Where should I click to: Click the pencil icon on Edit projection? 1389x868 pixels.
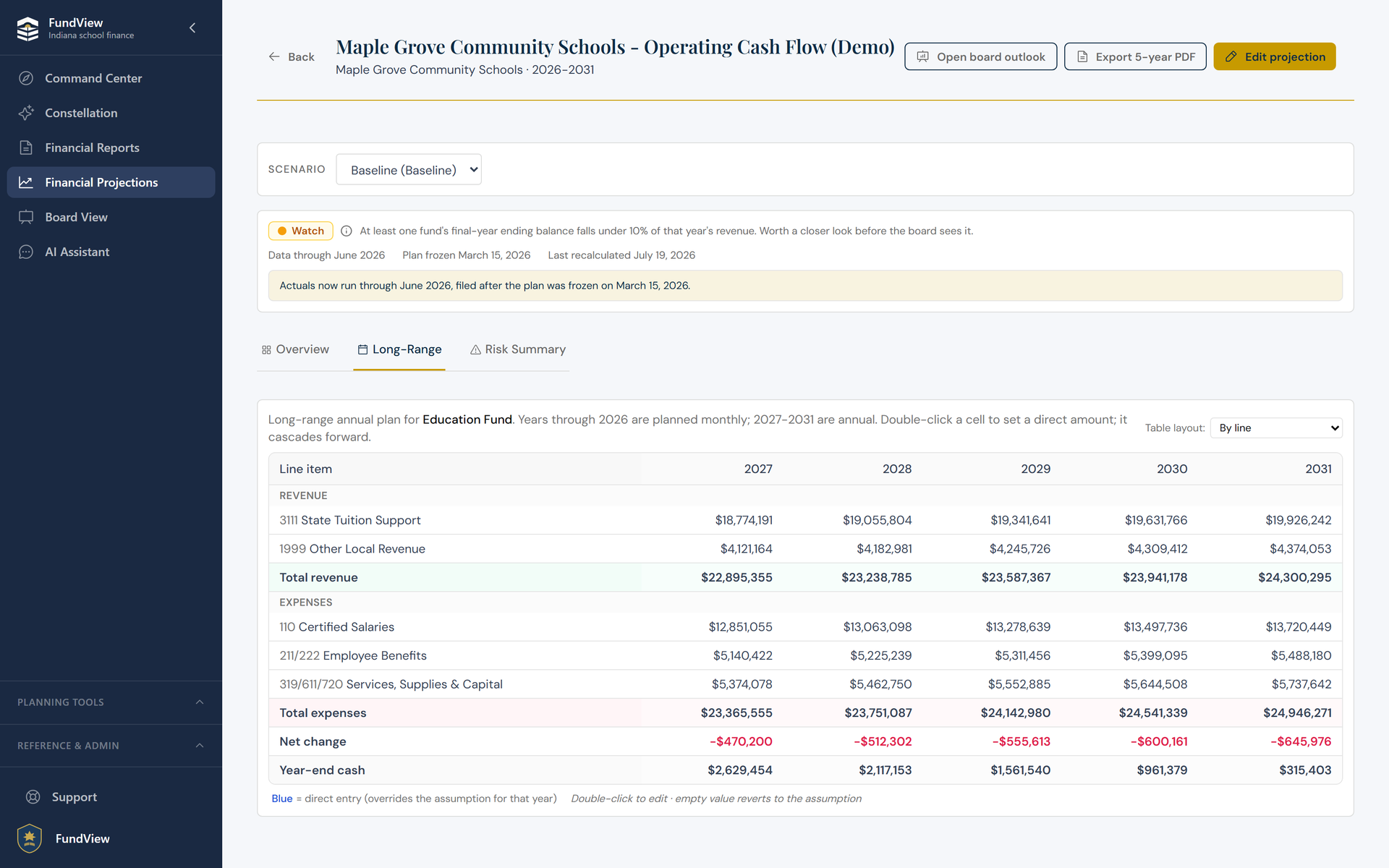pyautogui.click(x=1231, y=56)
